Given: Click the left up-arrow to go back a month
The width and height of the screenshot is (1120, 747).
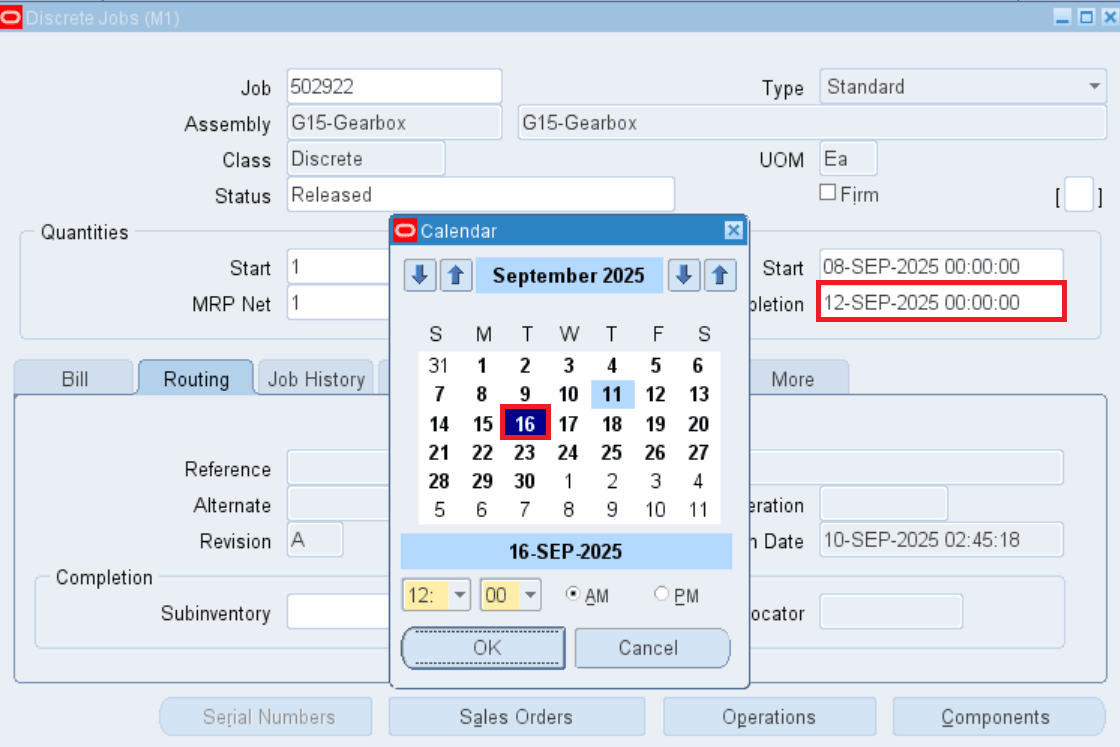Looking at the screenshot, I should point(457,275).
